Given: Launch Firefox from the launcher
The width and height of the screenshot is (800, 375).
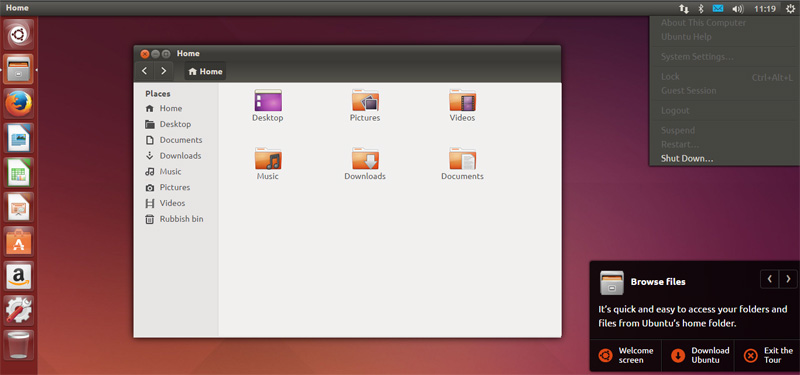Looking at the screenshot, I should click(19, 104).
